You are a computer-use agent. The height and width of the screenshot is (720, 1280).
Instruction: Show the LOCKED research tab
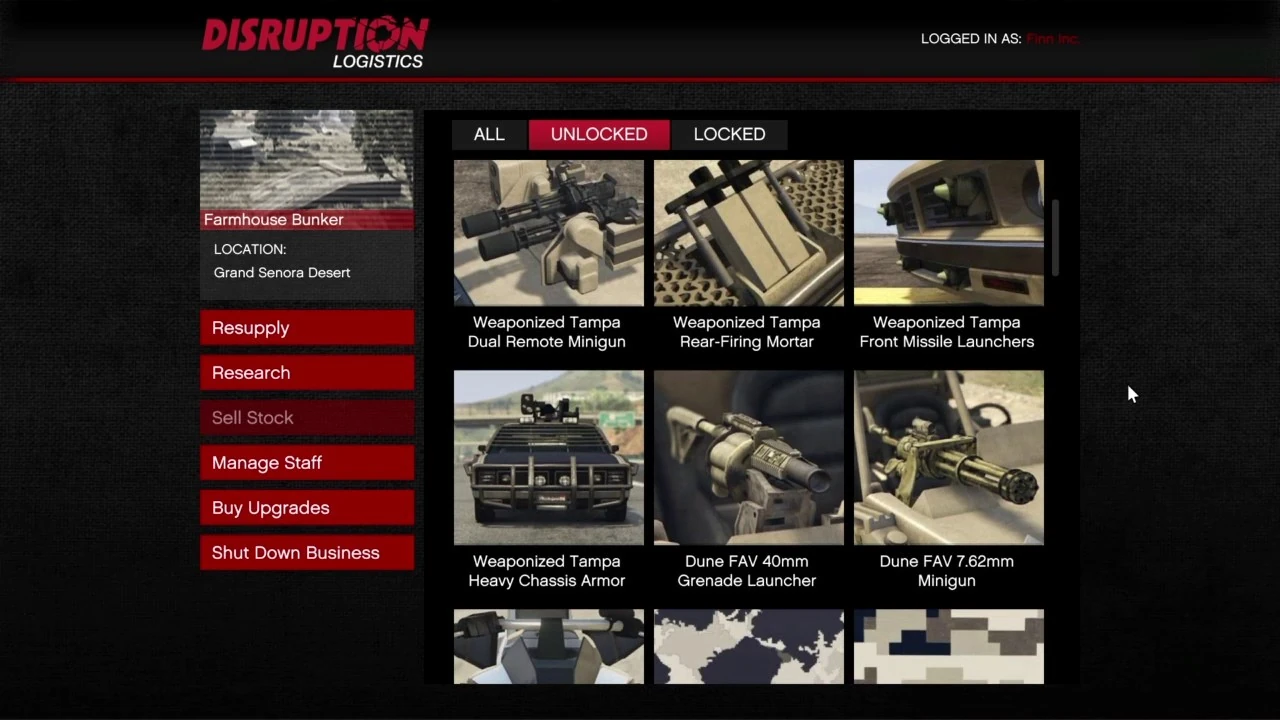[729, 134]
